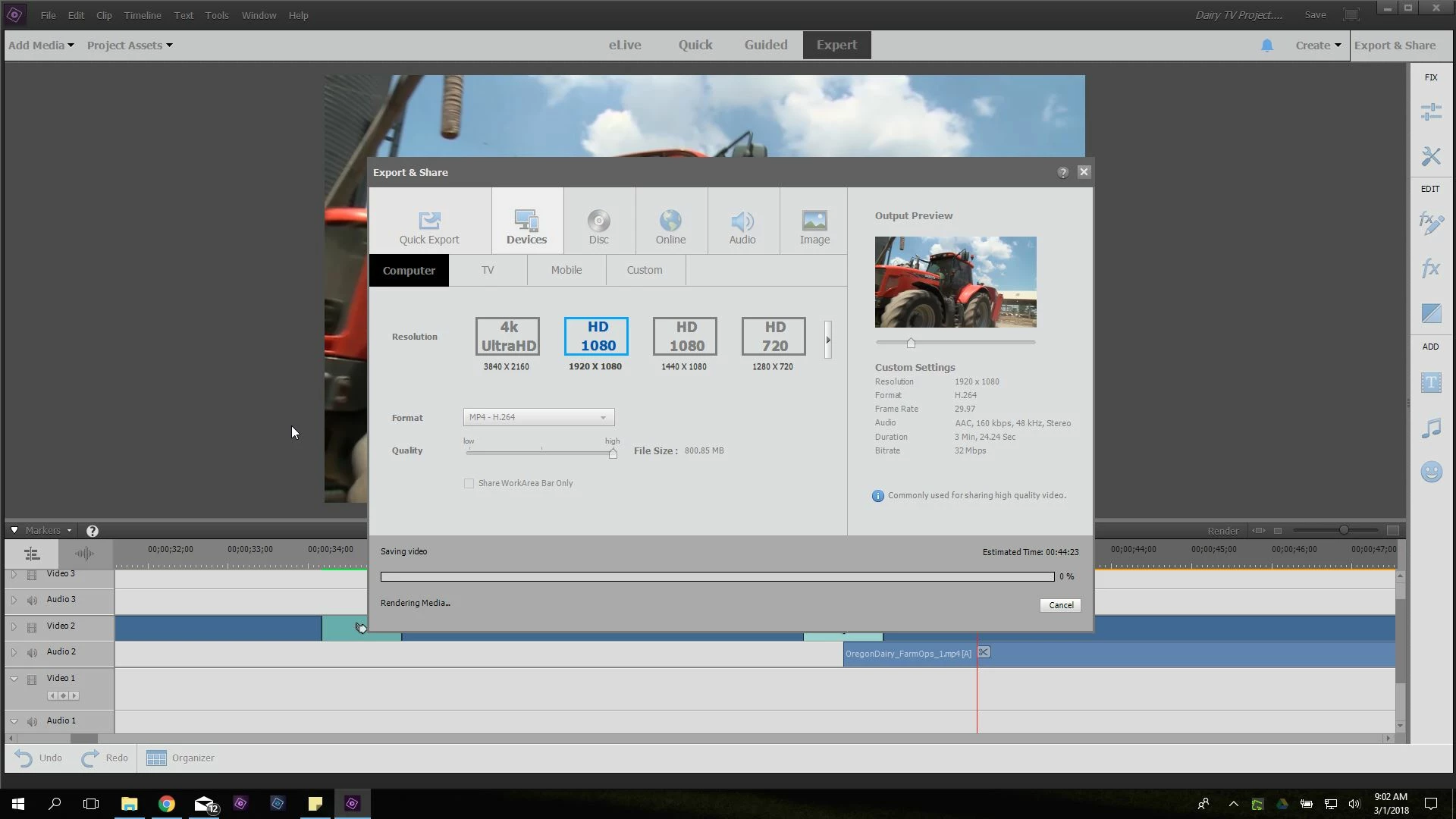
Task: Open the Adjust panel icon
Action: 1431,112
